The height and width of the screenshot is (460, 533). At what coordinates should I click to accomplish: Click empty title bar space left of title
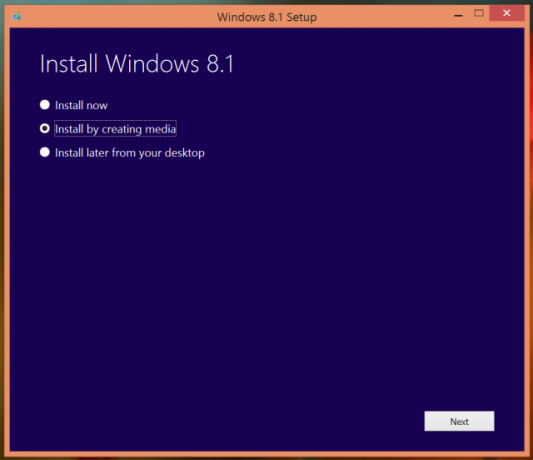(116, 16)
